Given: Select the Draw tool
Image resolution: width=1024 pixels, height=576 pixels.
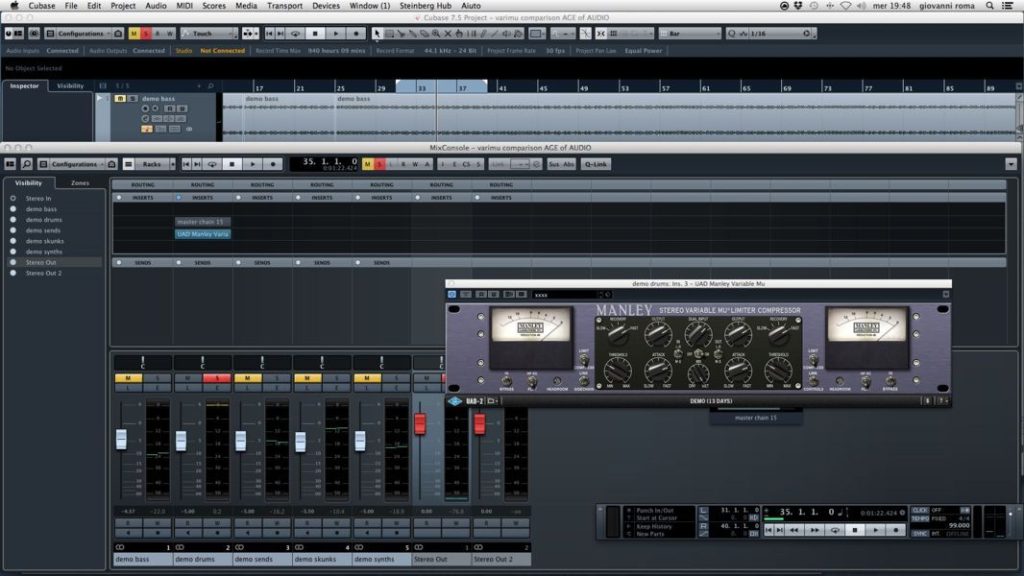Looking at the screenshot, I should (482, 36).
